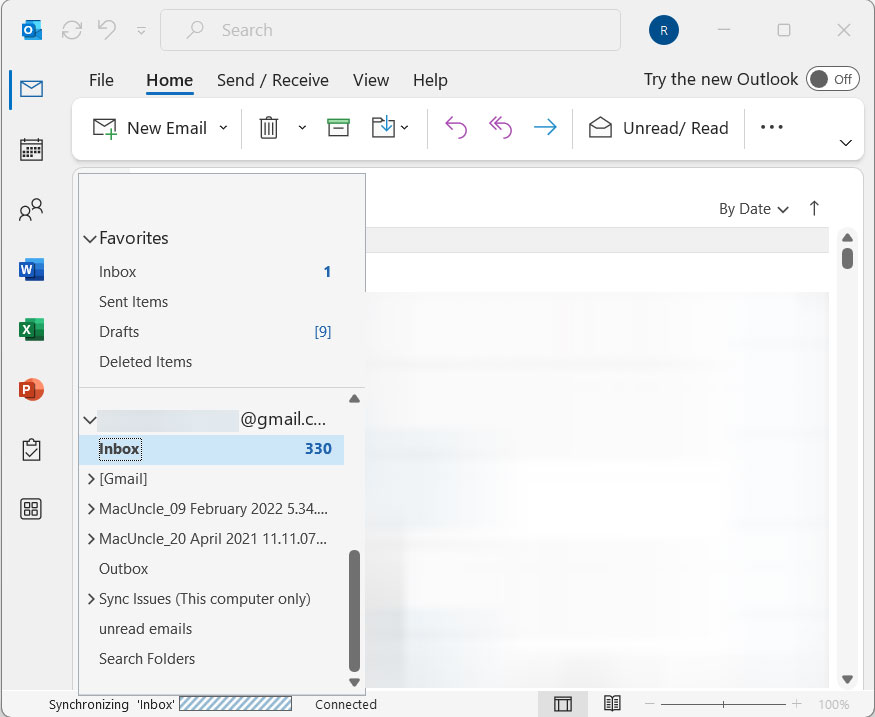Turn on Try the new Outlook
The width and height of the screenshot is (875, 717).
[x=832, y=78]
